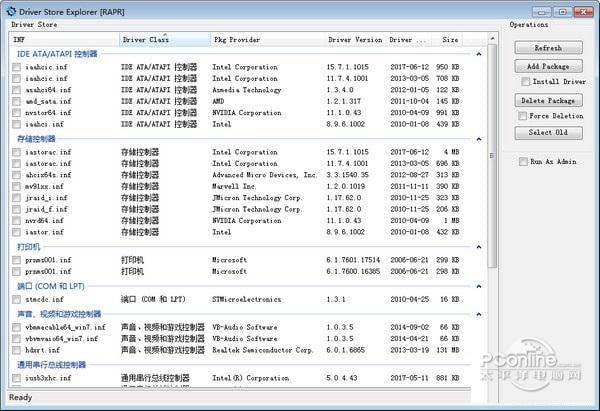Click the scrollbar up arrow of driver list
600x411 pixels.
[492, 39]
